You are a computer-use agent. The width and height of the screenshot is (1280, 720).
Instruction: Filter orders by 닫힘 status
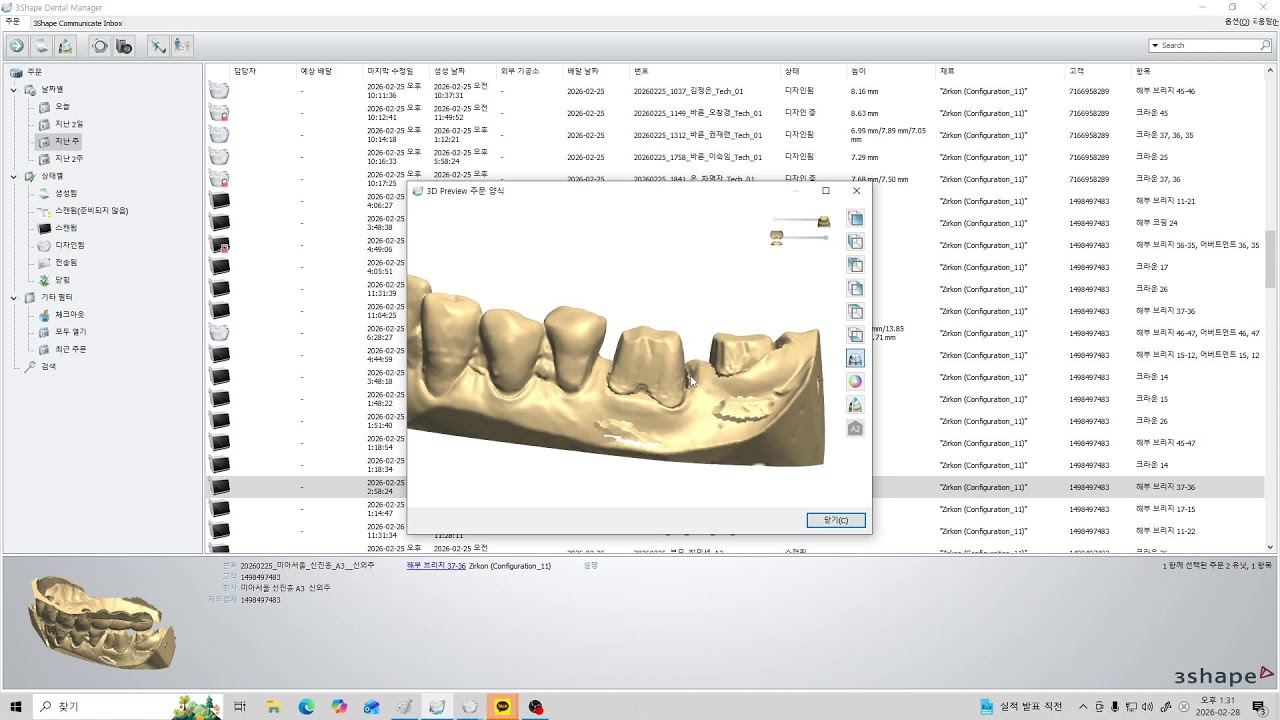(62, 280)
